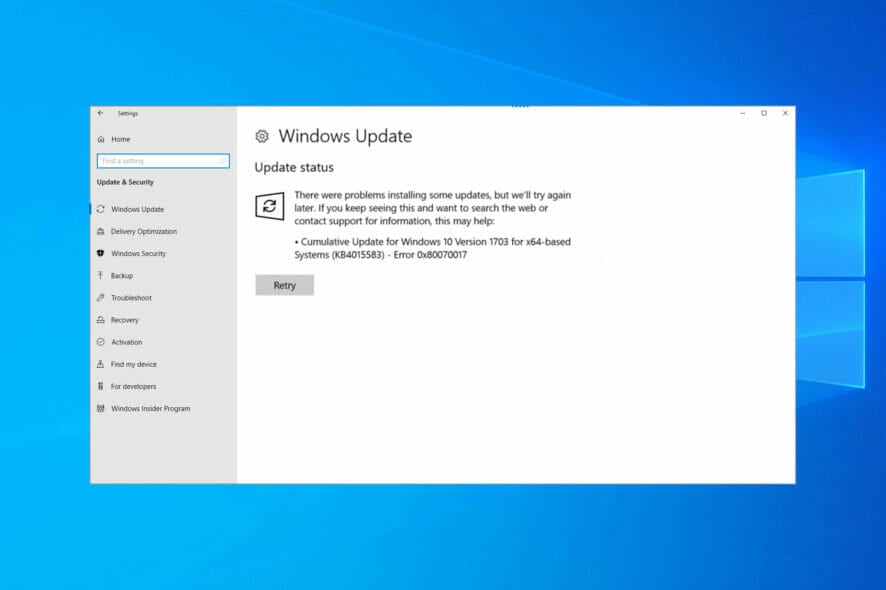This screenshot has height=590, width=886.
Task: Click the Update & Security section label
Action: [125, 182]
